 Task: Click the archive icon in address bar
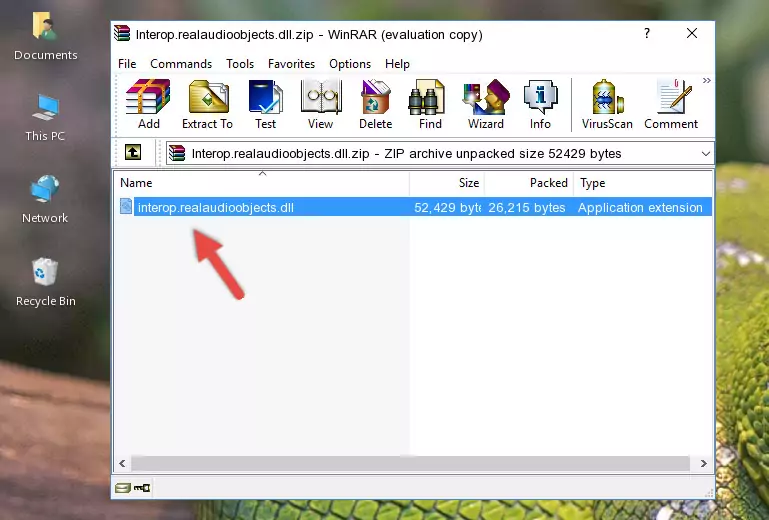coord(178,153)
